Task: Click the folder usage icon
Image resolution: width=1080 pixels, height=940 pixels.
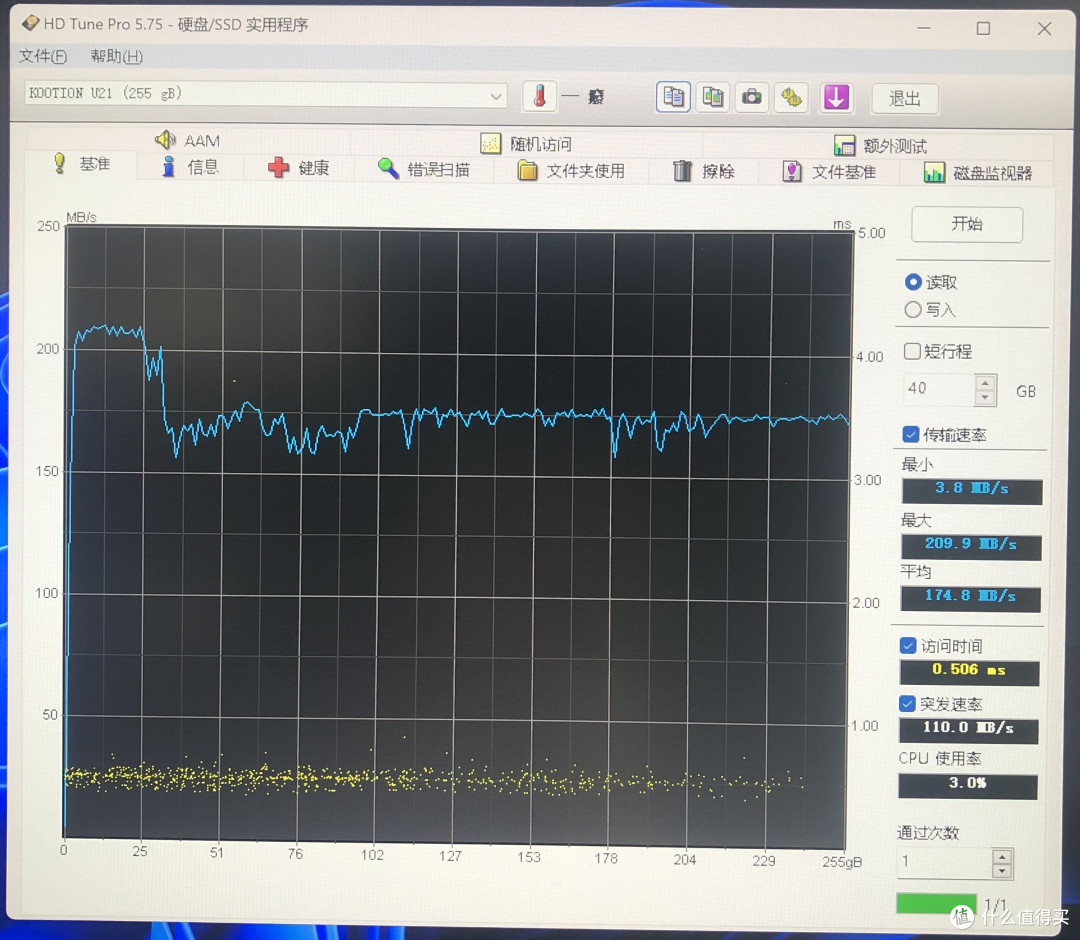Action: 527,170
